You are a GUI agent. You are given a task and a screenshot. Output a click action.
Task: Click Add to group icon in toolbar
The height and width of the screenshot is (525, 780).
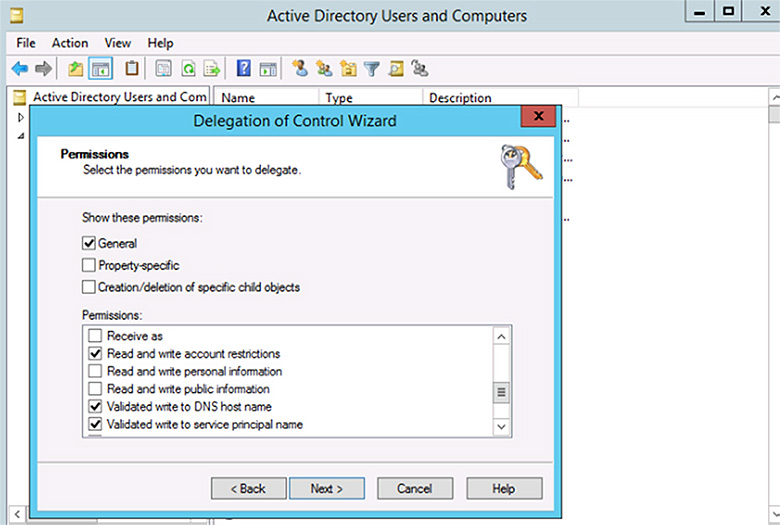tap(420, 69)
